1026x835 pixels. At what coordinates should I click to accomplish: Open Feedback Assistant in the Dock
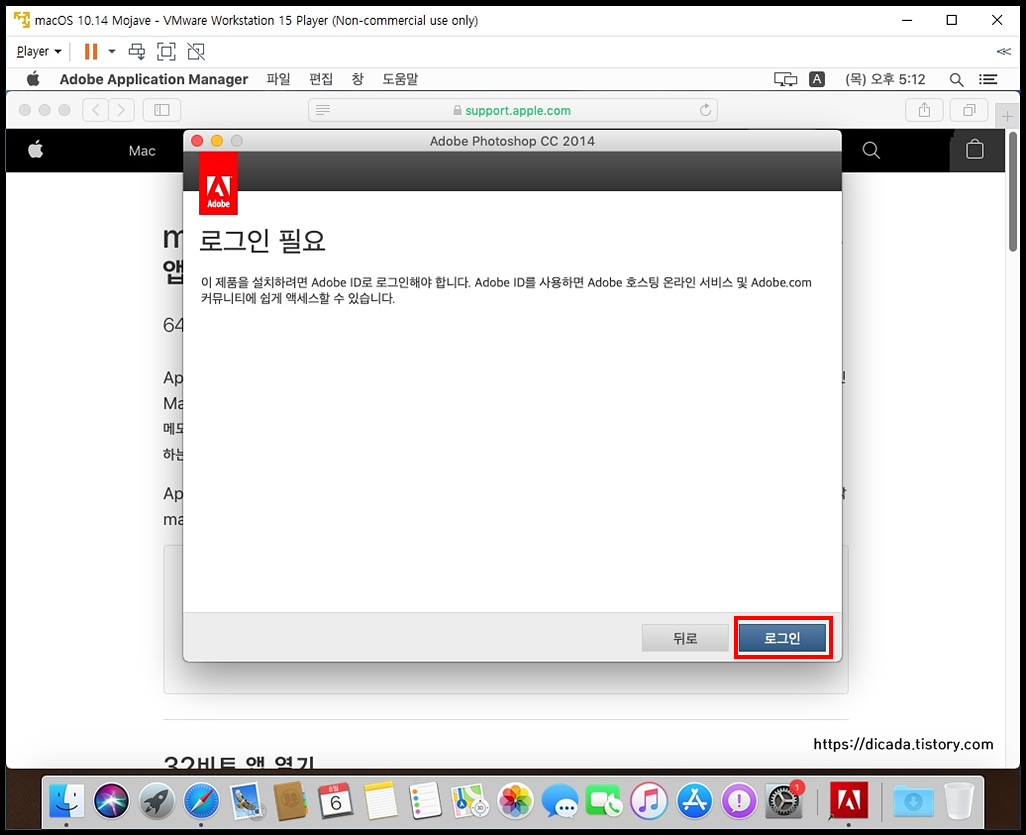739,800
